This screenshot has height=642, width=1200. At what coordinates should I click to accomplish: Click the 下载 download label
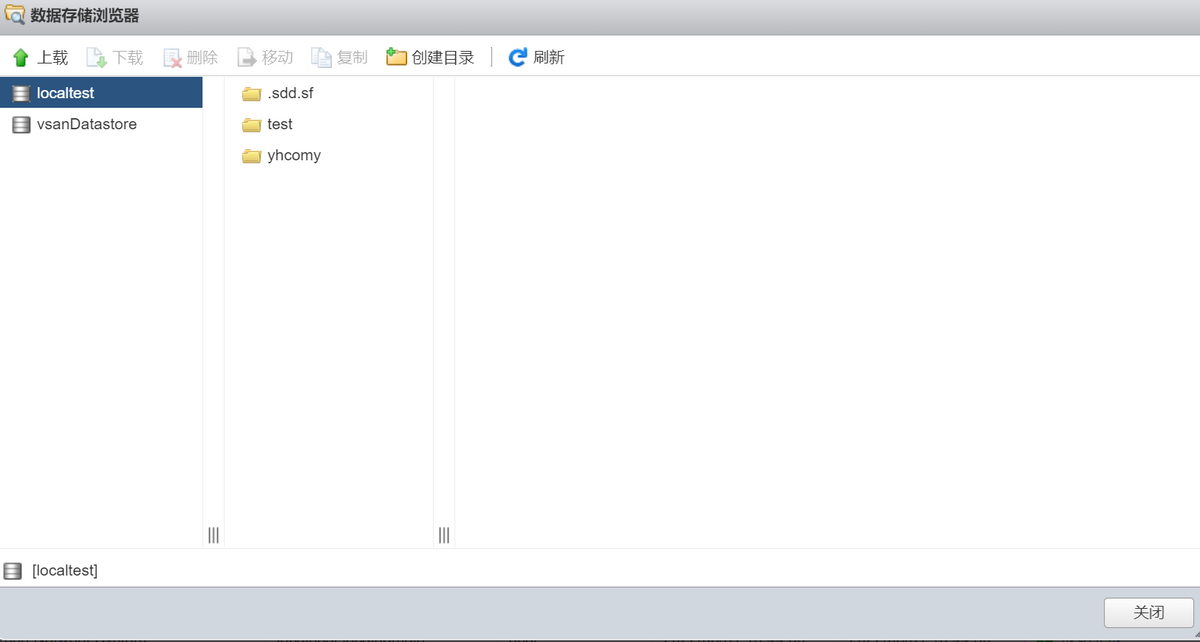pyautogui.click(x=128, y=58)
